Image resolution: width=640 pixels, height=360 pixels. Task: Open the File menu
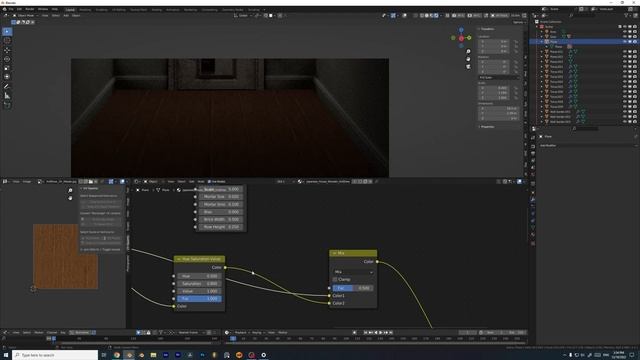coord(11,9)
